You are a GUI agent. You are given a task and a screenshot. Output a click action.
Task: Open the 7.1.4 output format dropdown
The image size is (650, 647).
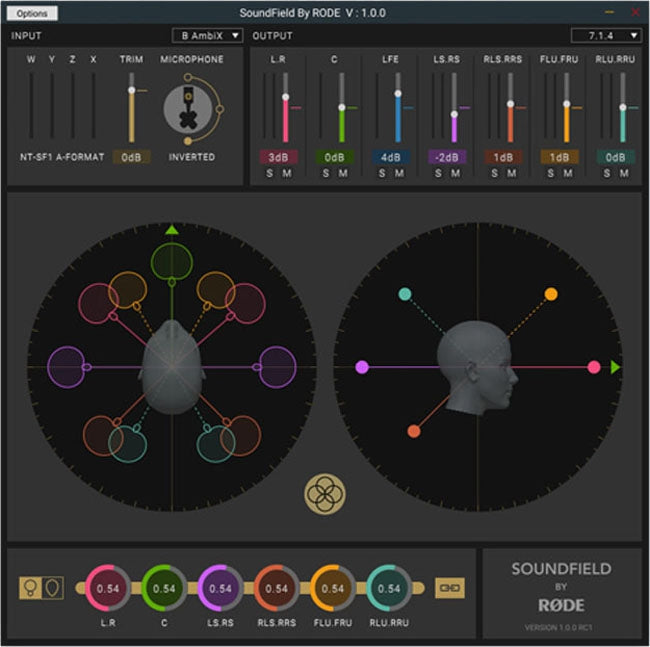pyautogui.click(x=606, y=36)
